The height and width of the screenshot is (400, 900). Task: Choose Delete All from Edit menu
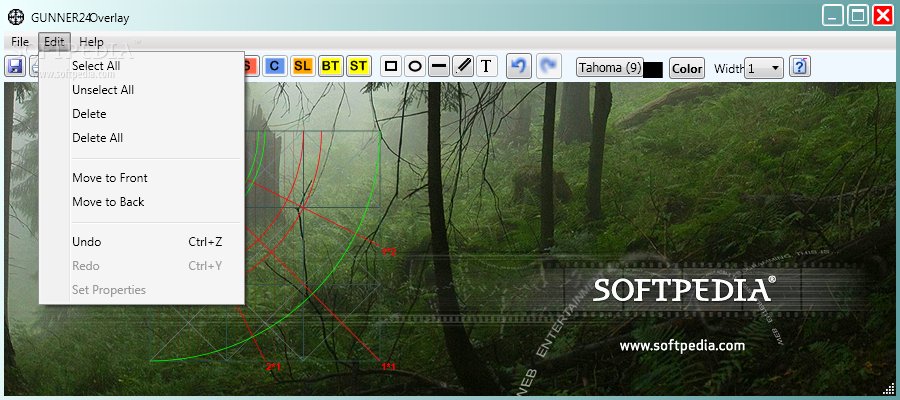tap(142, 138)
